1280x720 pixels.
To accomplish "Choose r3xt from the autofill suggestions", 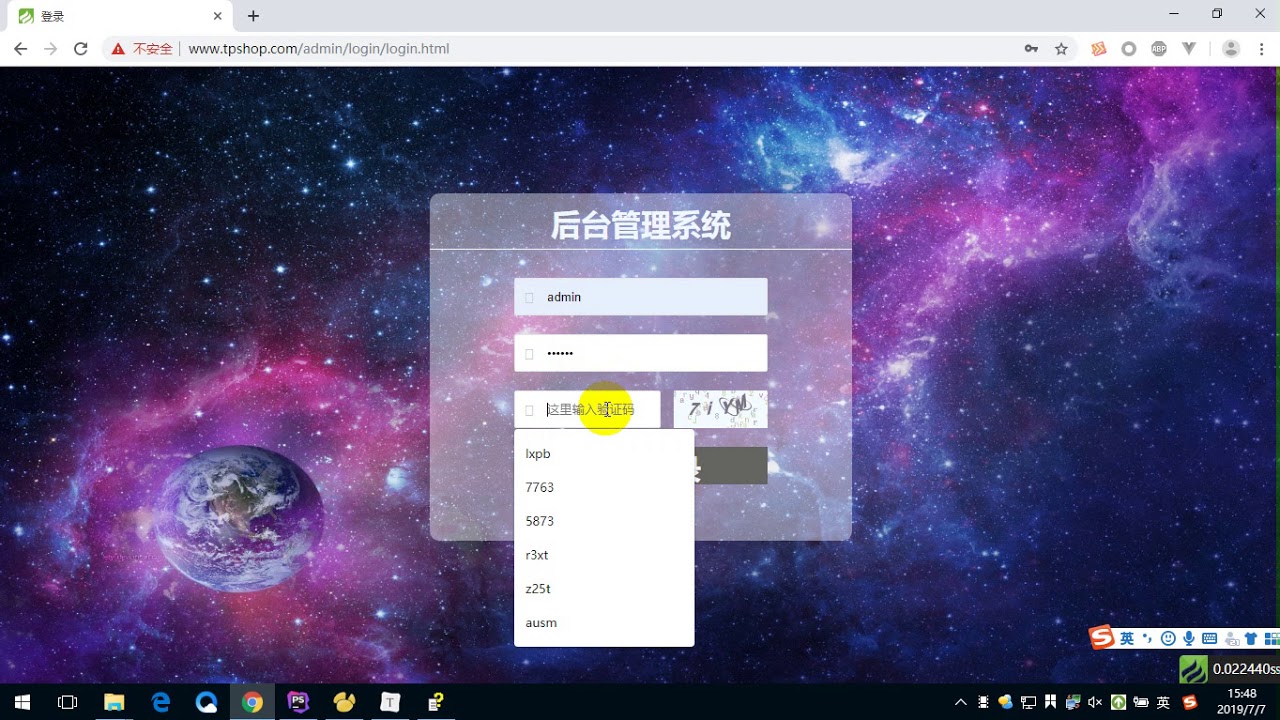I will click(604, 555).
